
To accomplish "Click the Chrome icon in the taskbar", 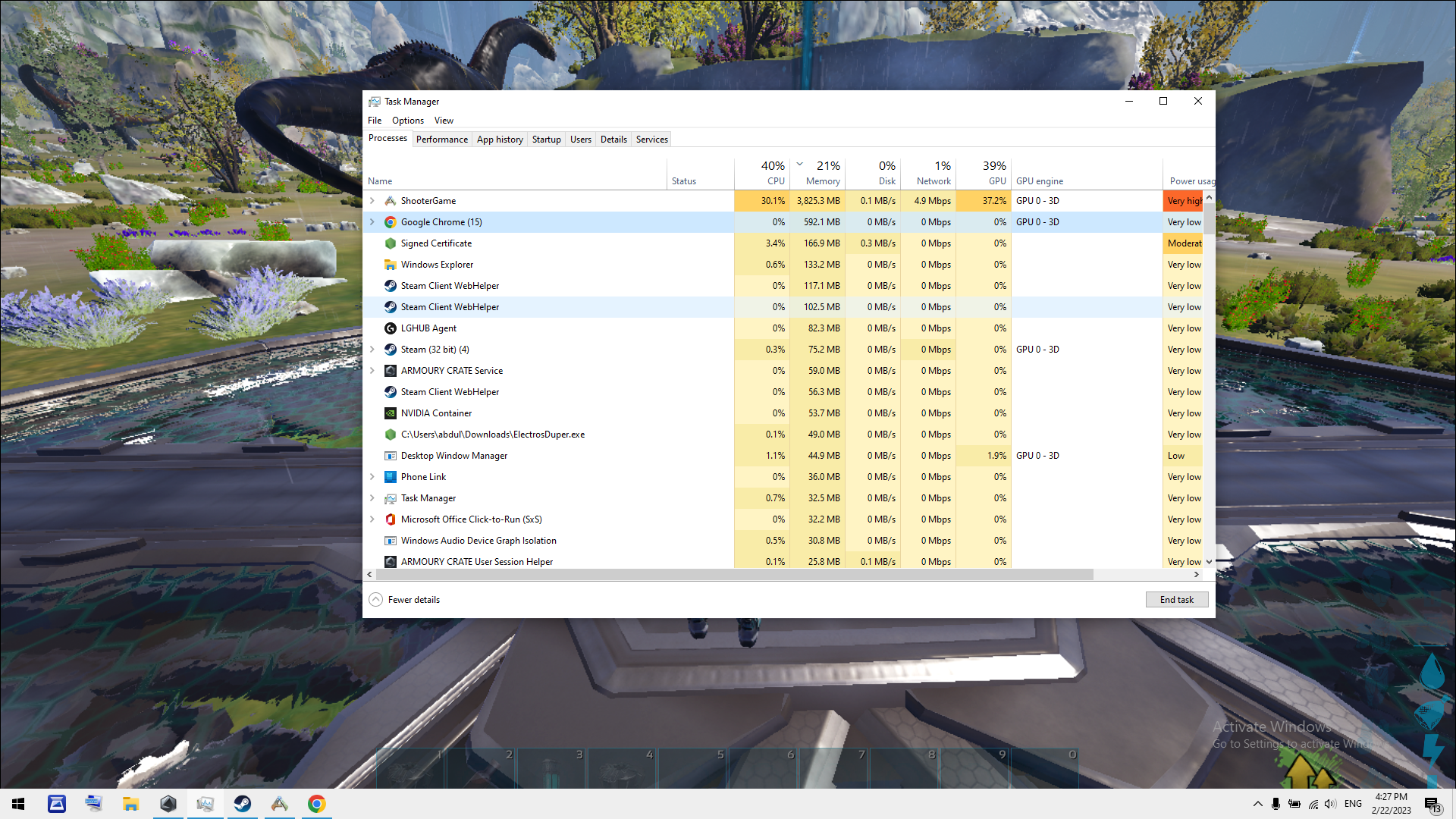I will pyautogui.click(x=316, y=804).
